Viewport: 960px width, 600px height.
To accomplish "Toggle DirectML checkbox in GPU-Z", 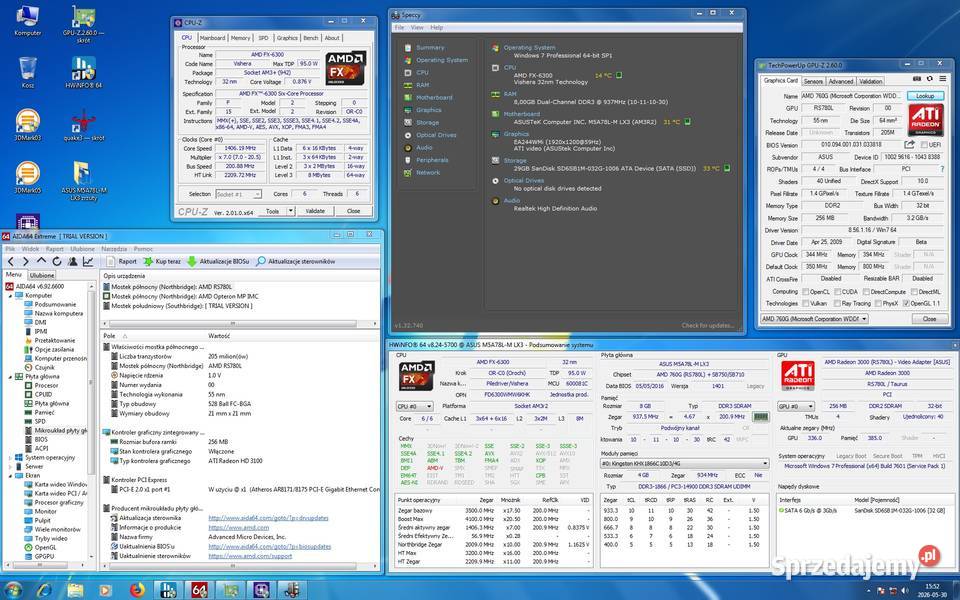I will click(913, 291).
